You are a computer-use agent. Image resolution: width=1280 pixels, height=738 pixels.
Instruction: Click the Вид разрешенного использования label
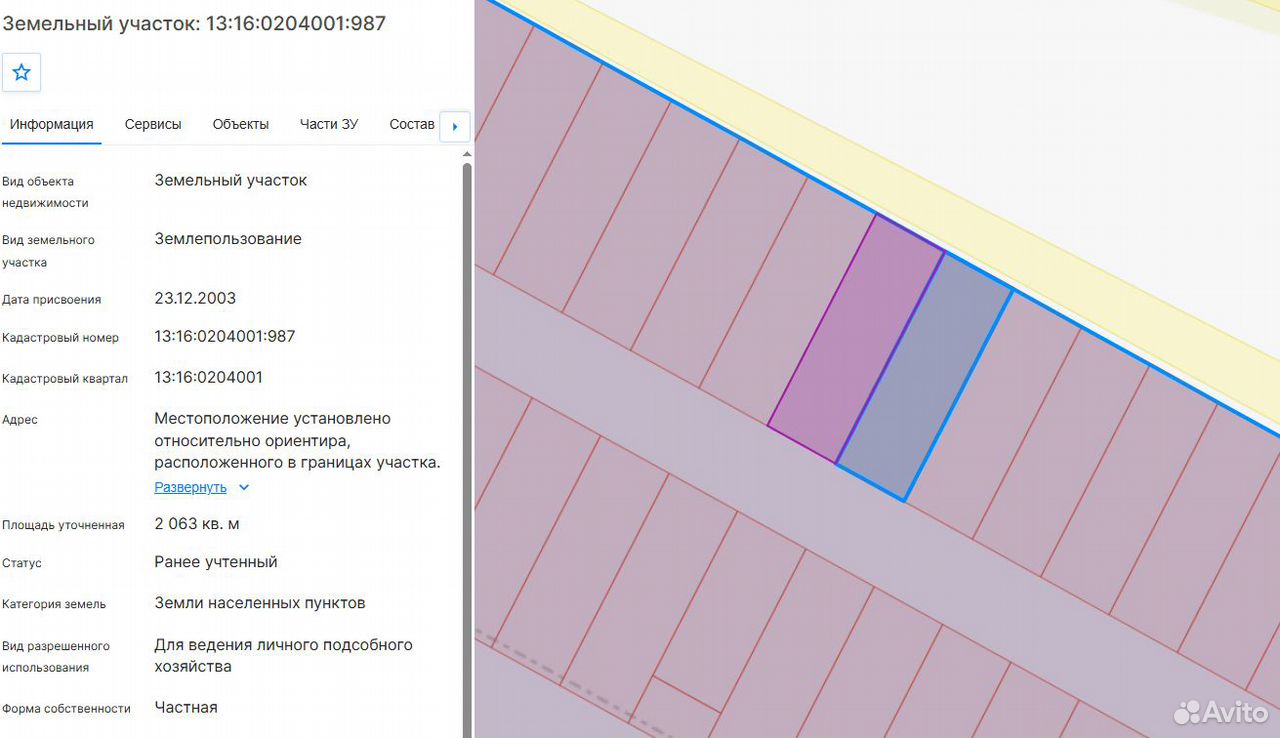tap(56, 657)
